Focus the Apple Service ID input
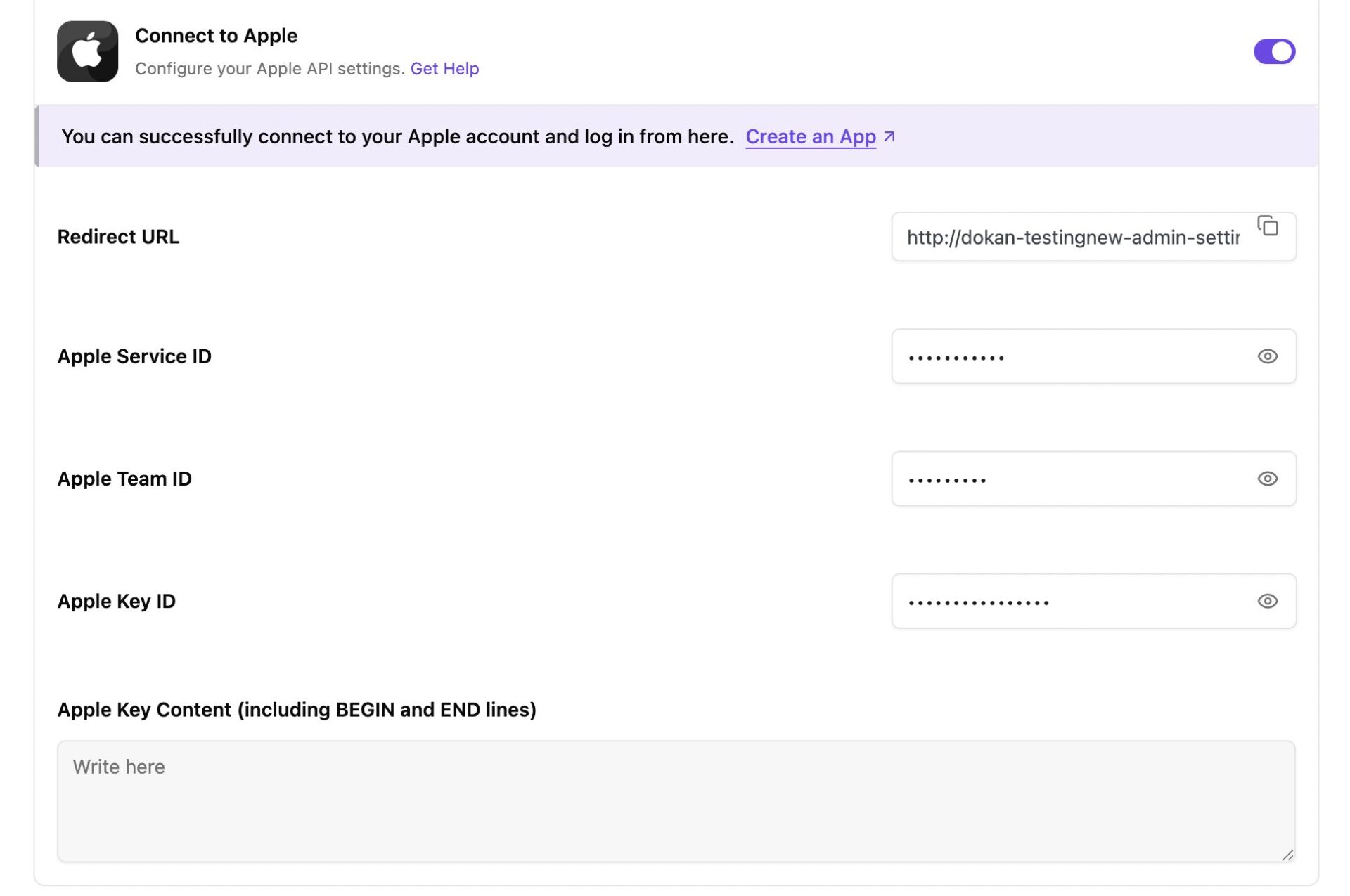1350x896 pixels. pyautogui.click(x=1093, y=356)
